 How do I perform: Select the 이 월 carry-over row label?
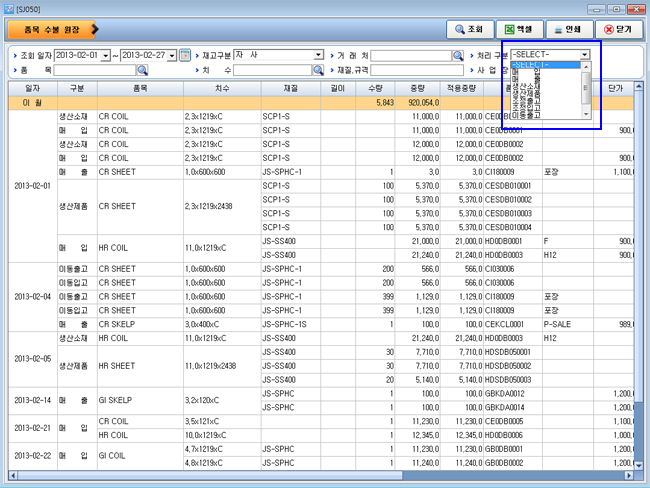point(33,103)
